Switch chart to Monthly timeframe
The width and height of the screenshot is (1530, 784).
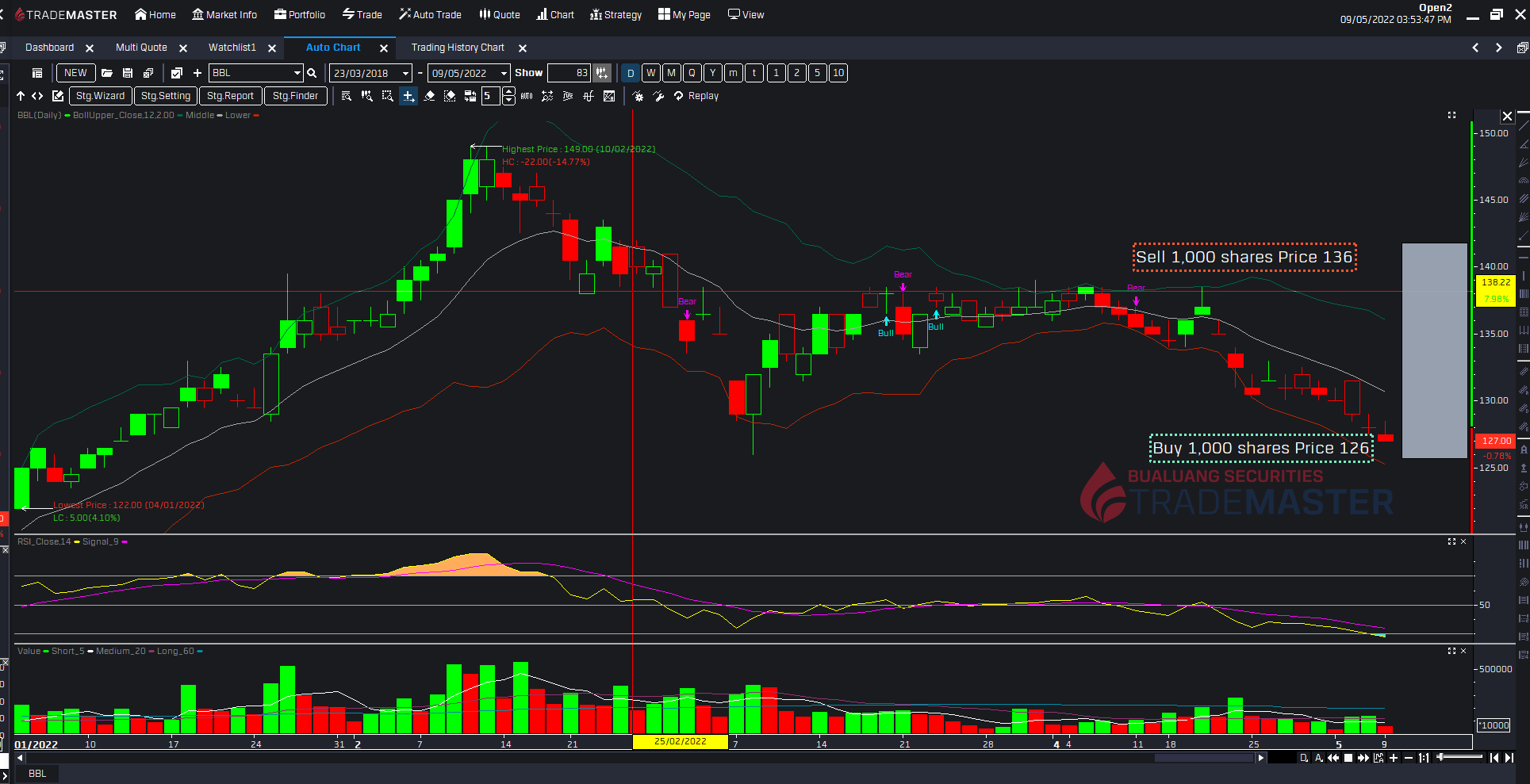pos(672,73)
